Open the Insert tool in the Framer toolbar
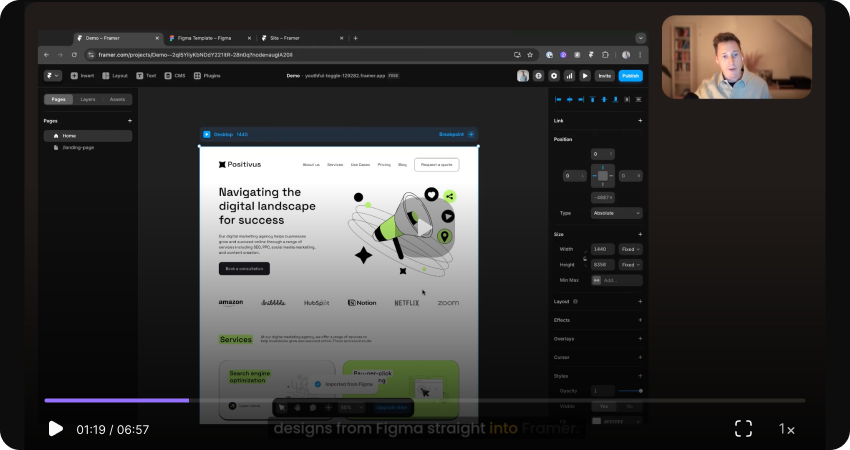 [x=82, y=76]
